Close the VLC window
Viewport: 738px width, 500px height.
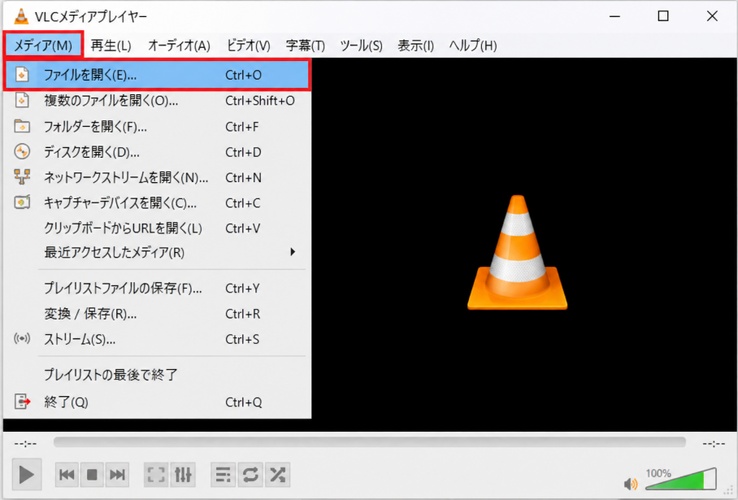tap(712, 16)
